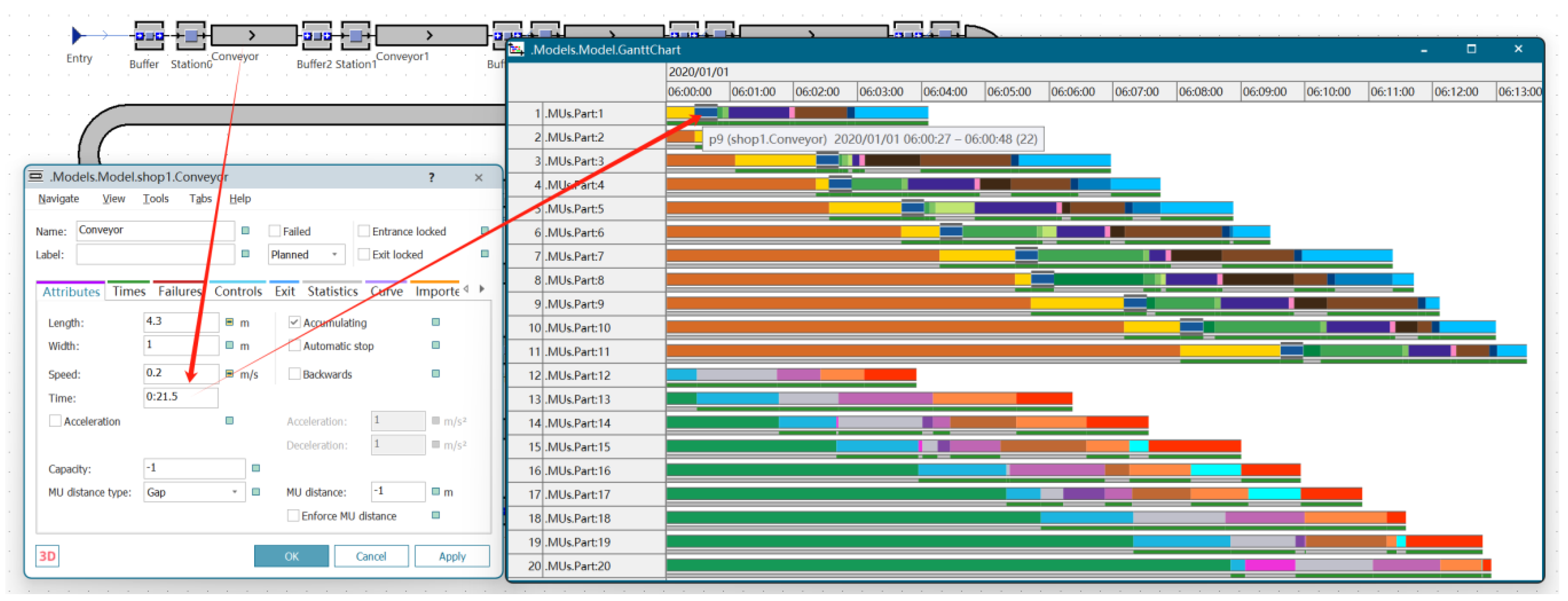The height and width of the screenshot is (601, 1568).
Task: Click the Apply button
Action: 452,556
